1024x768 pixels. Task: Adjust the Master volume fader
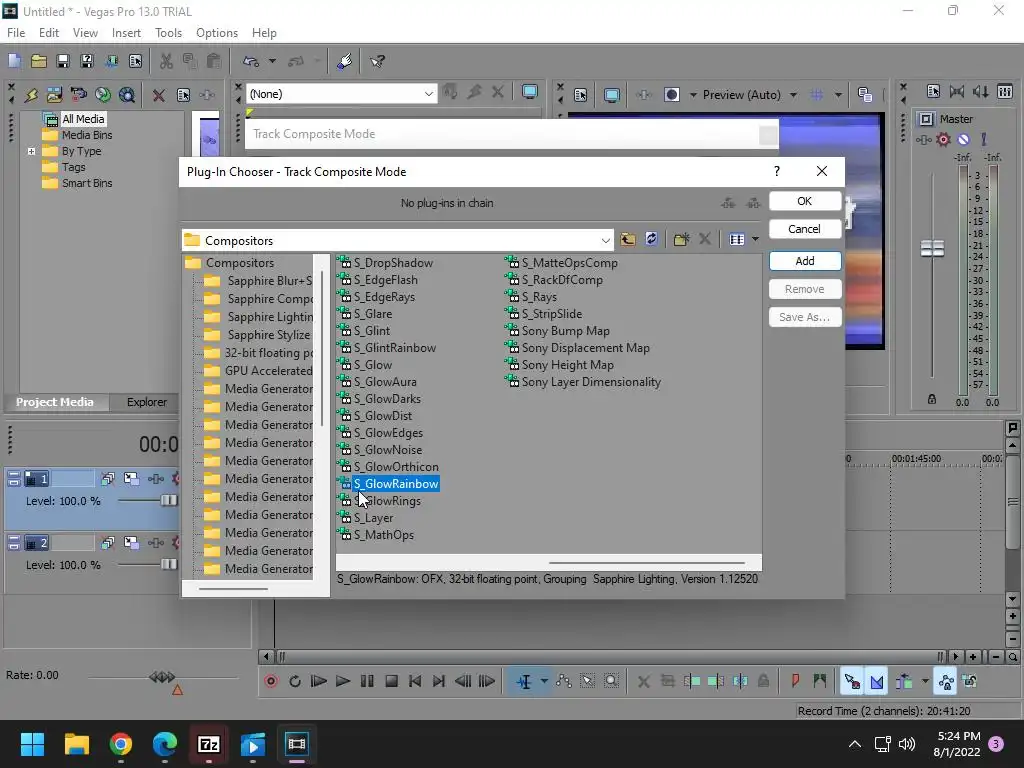click(x=932, y=248)
